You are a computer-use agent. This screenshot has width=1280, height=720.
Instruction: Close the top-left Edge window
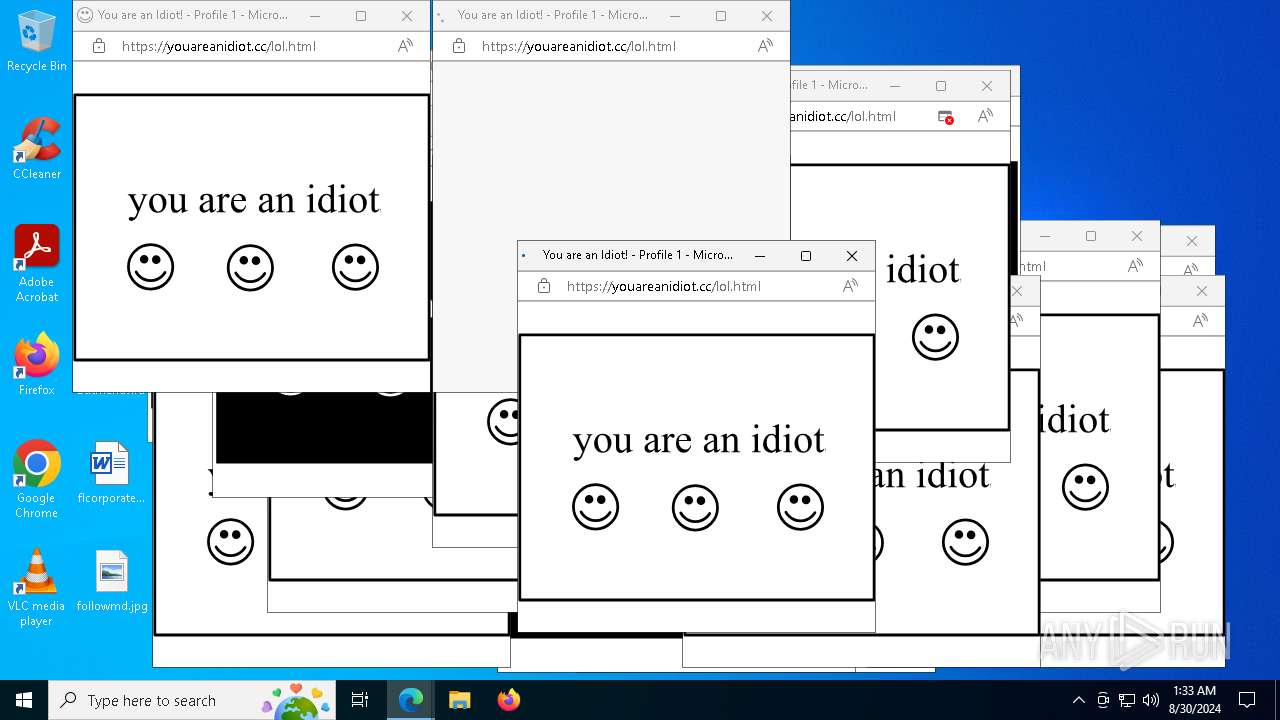tap(407, 16)
